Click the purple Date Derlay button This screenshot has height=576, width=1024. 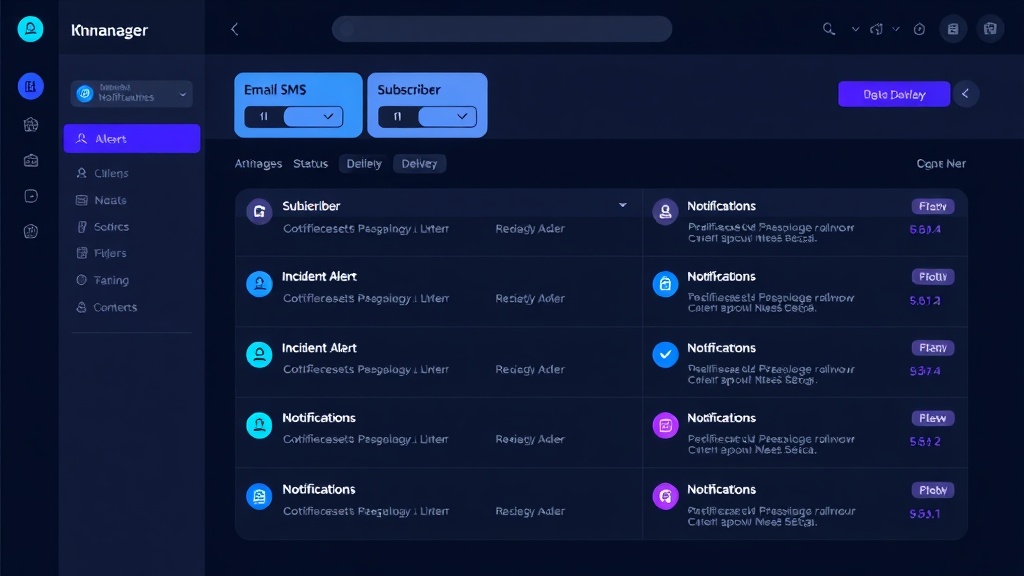pos(893,94)
